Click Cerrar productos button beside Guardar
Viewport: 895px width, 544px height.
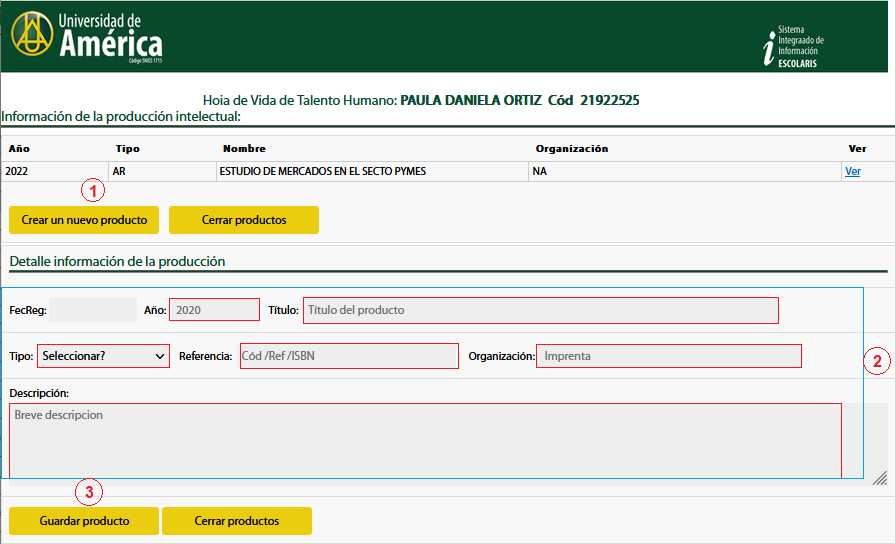(x=237, y=521)
